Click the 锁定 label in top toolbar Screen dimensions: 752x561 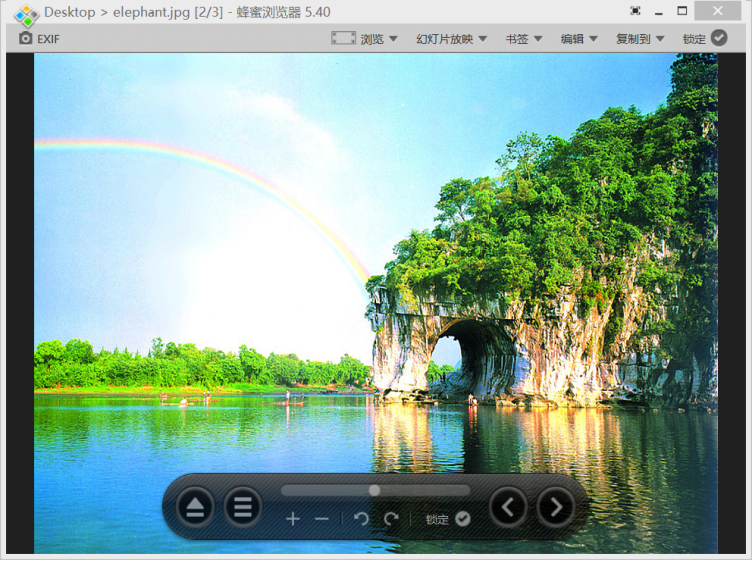point(694,39)
